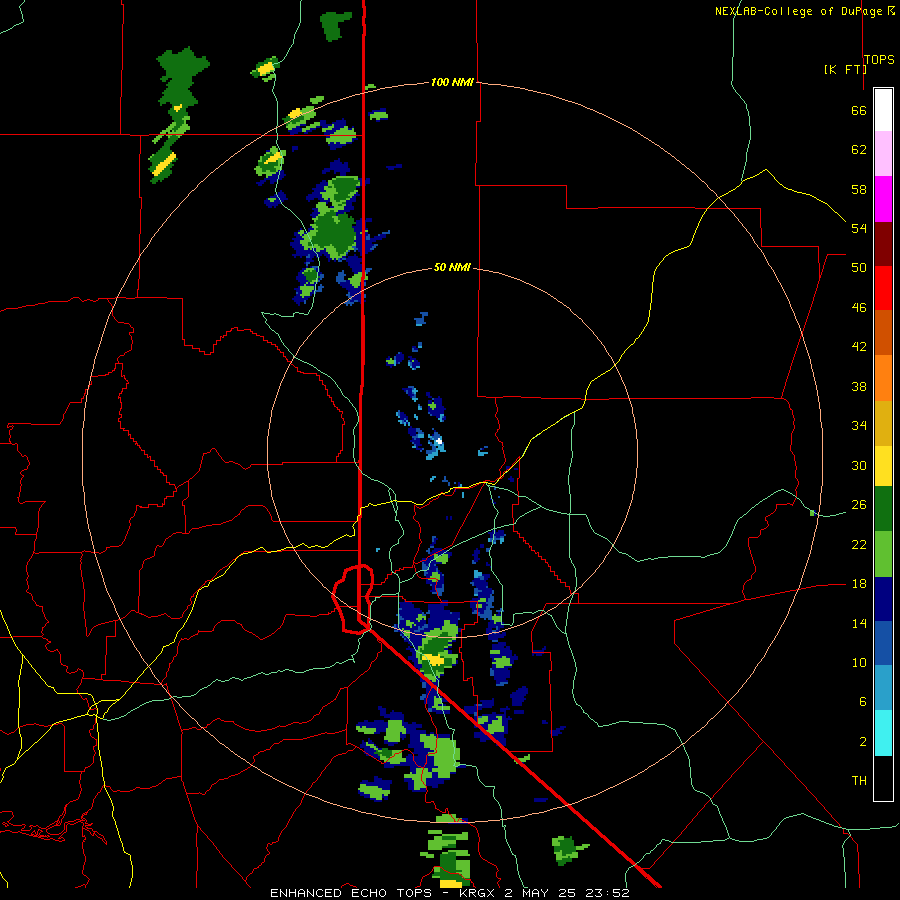The width and height of the screenshot is (900, 900).
Task: Click the dark green 22-26 legend swatch
Action: (x=883, y=509)
